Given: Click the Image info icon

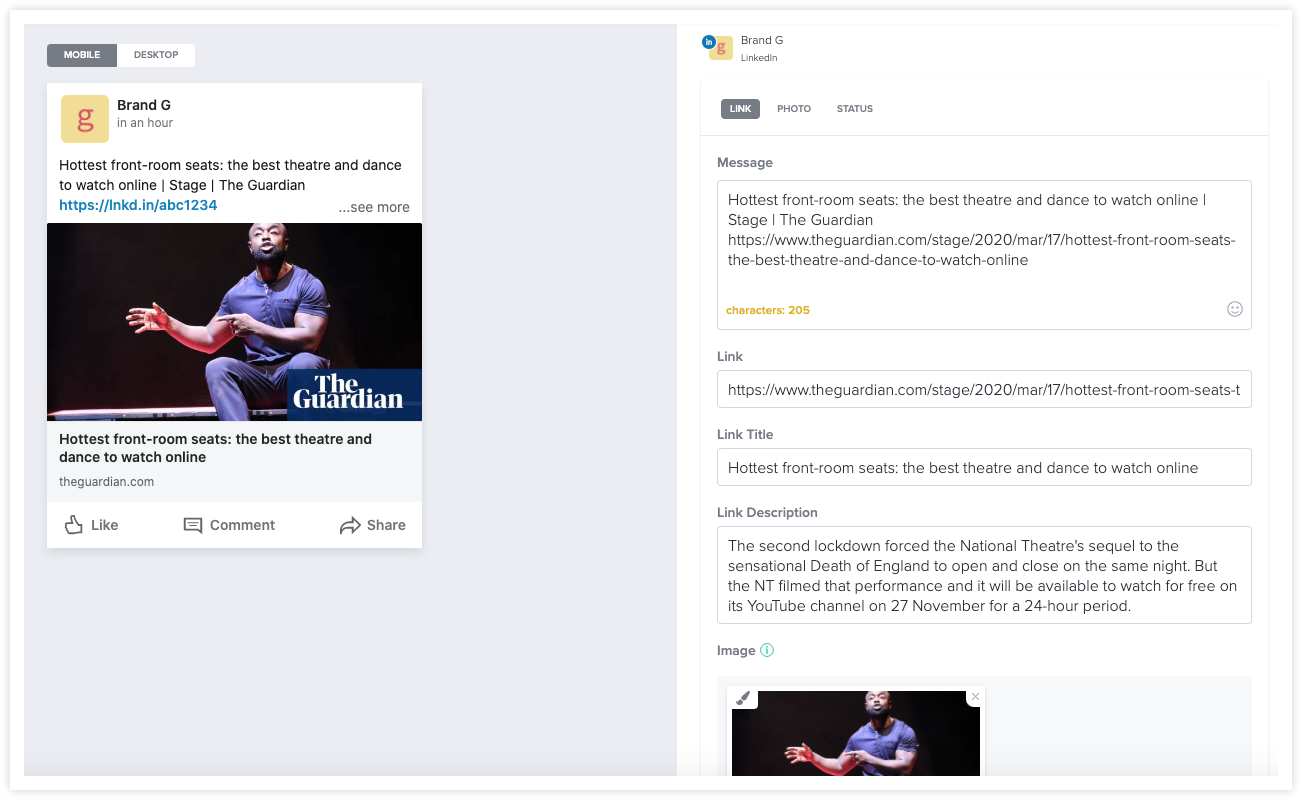Looking at the screenshot, I should point(767,650).
